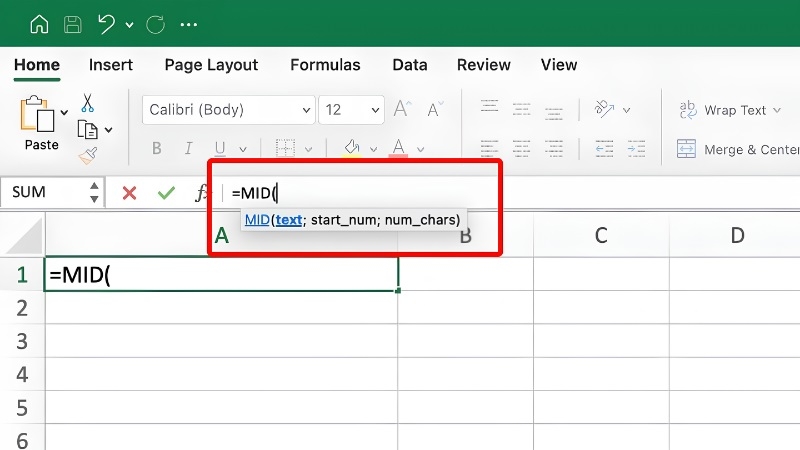The image size is (800, 450).
Task: Click the Merge & Center button
Action: click(x=738, y=149)
